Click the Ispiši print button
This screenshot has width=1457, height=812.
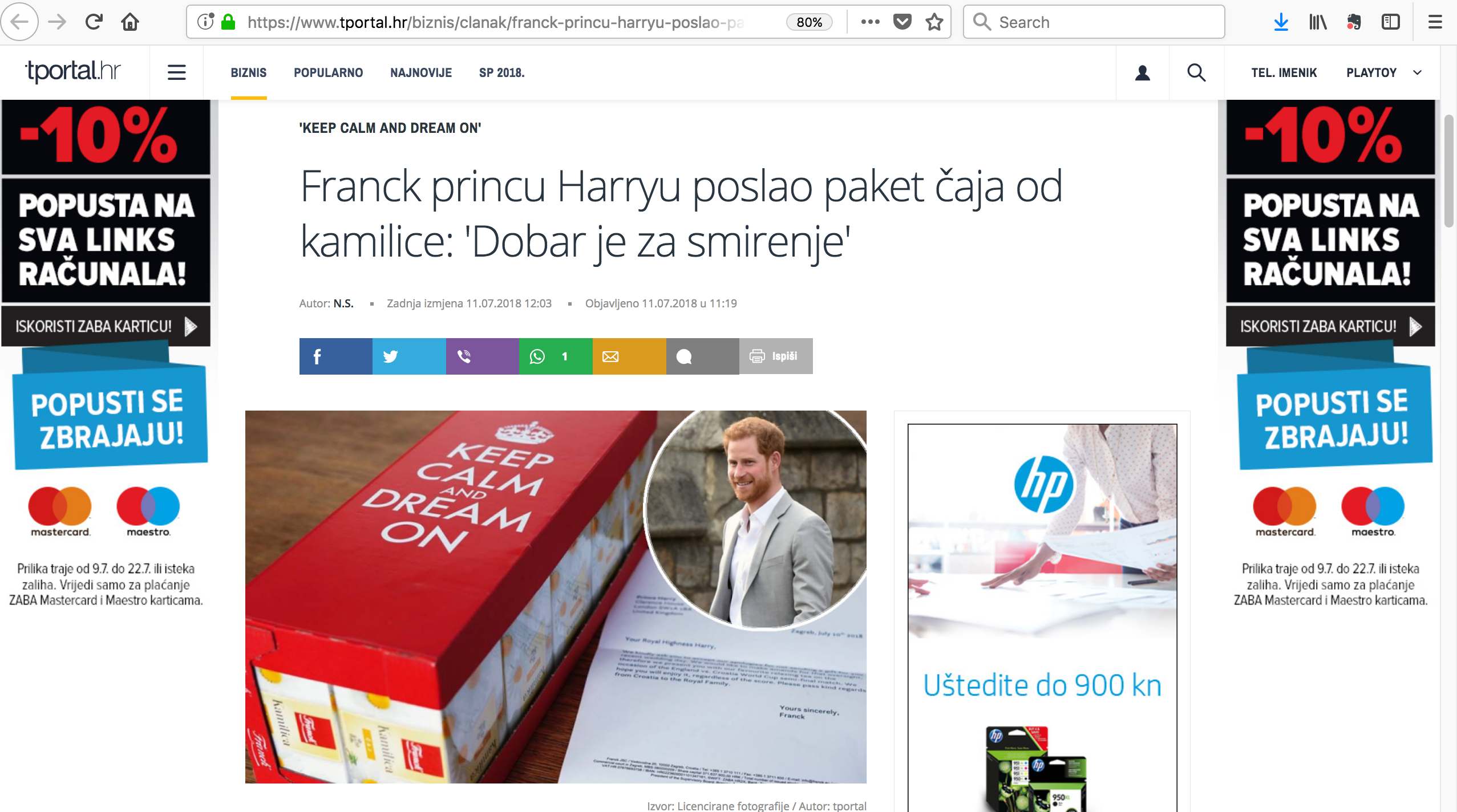pyautogui.click(x=775, y=356)
